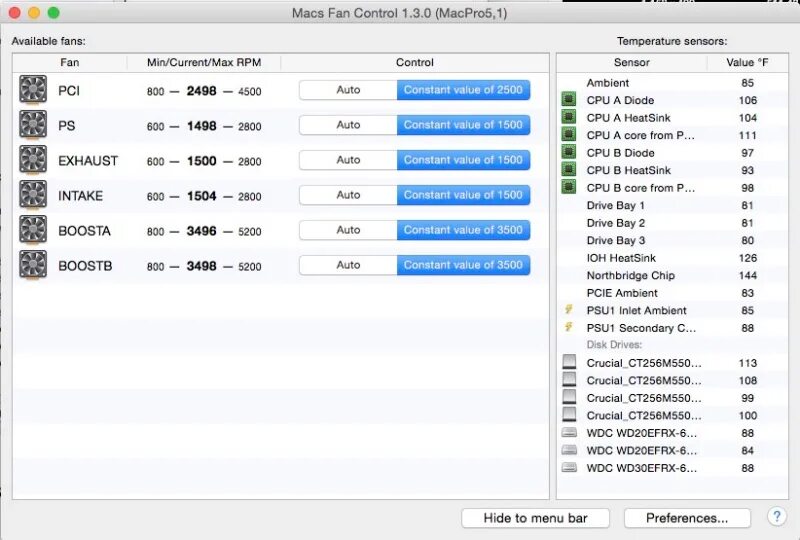Click BOOSTA current RPM value 3496
The width and height of the screenshot is (800, 540).
(x=202, y=231)
